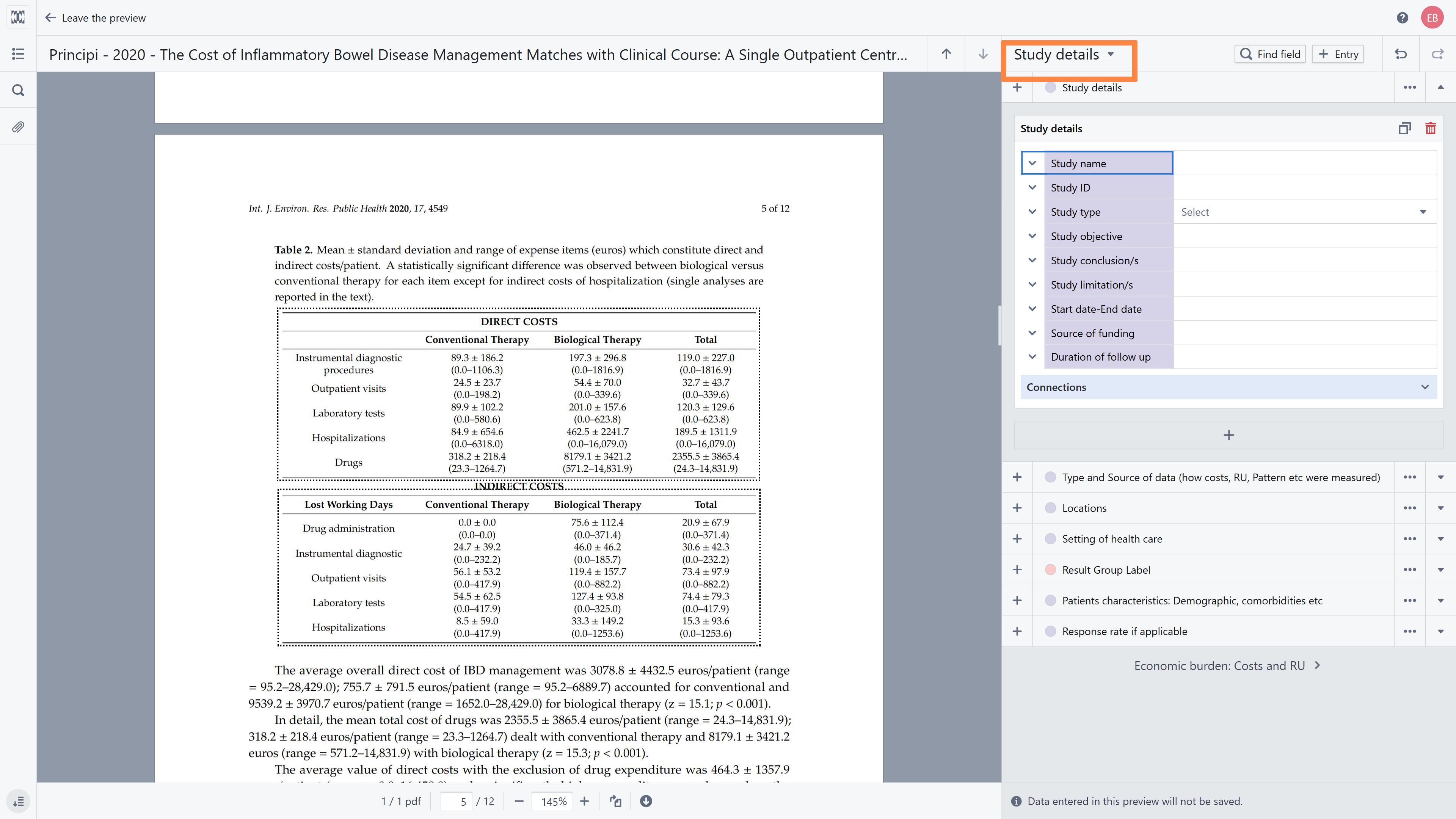
Task: Expand the Setting of health care section
Action: point(1441,539)
